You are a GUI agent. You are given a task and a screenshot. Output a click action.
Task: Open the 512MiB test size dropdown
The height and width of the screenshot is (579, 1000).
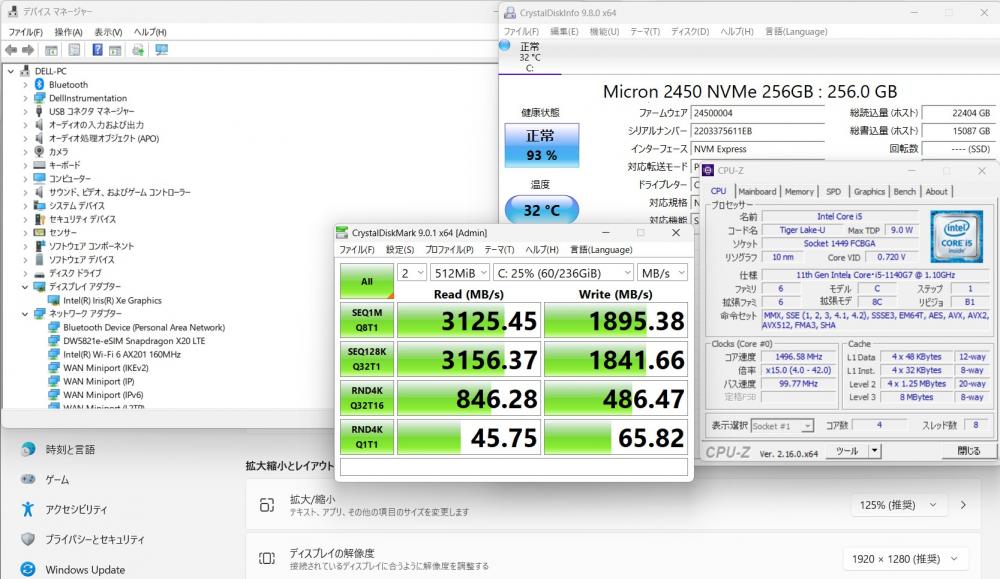coord(460,273)
